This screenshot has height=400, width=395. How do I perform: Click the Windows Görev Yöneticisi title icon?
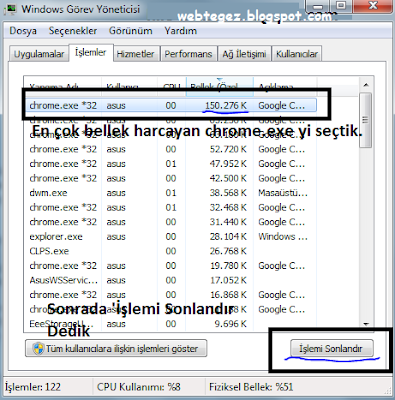tap(11, 9)
